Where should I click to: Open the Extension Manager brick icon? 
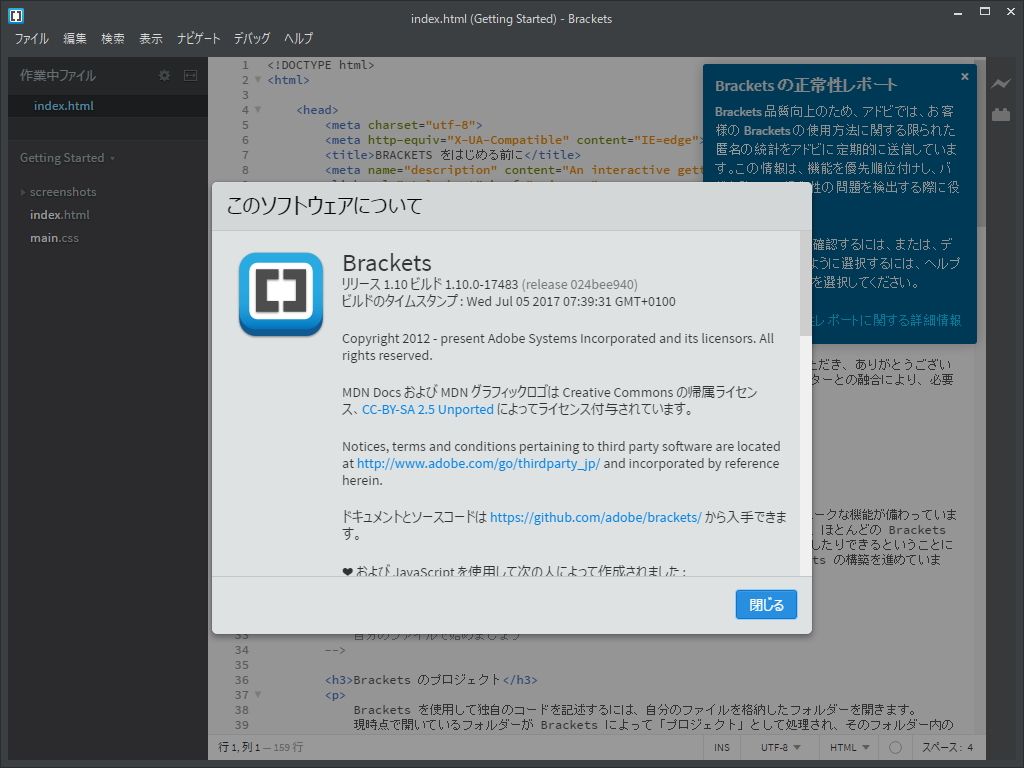[1002, 114]
